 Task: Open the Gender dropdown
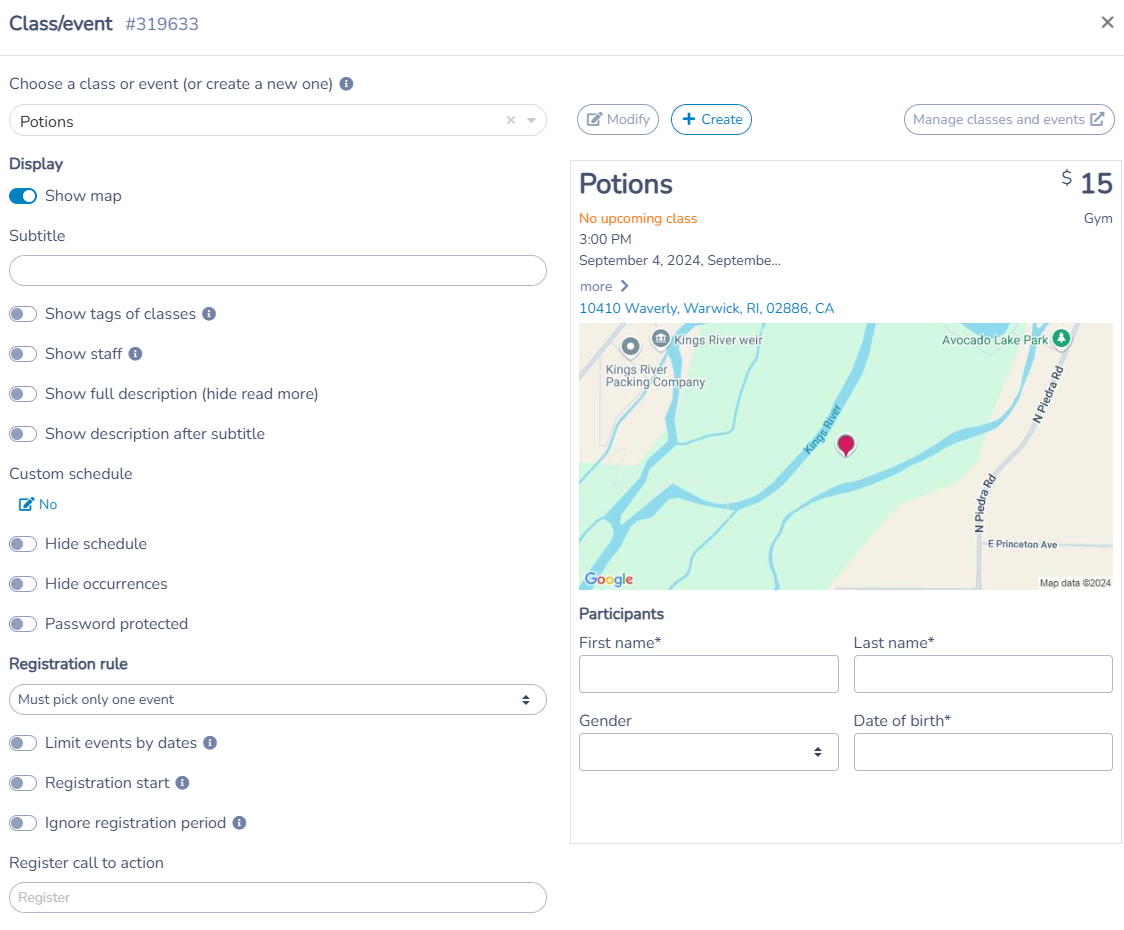coord(708,752)
